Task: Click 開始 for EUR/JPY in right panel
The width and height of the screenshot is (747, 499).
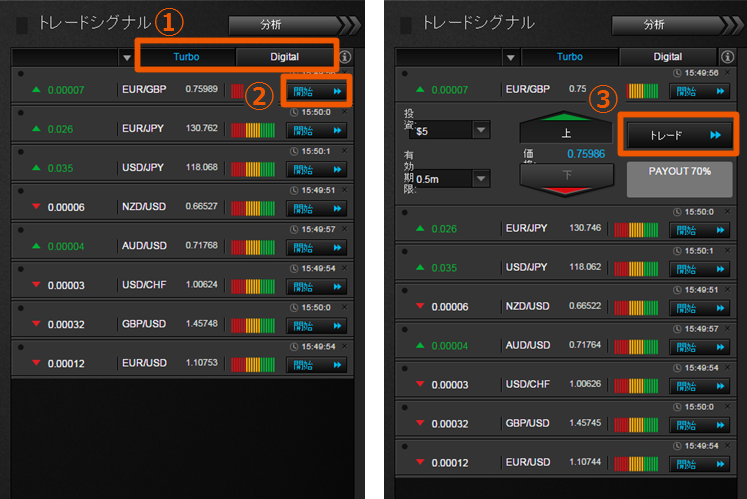Action: (x=699, y=230)
